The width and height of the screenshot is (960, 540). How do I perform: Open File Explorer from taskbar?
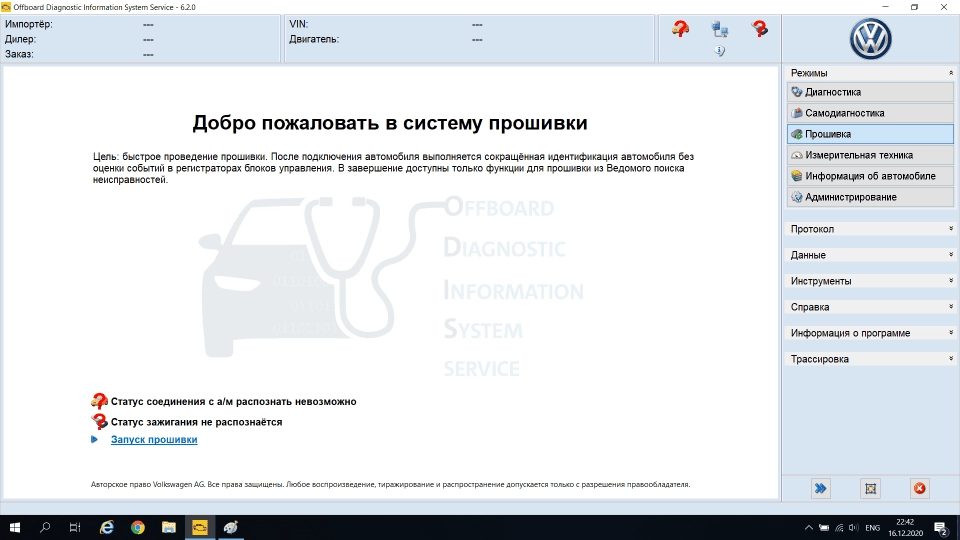pyautogui.click(x=168, y=527)
